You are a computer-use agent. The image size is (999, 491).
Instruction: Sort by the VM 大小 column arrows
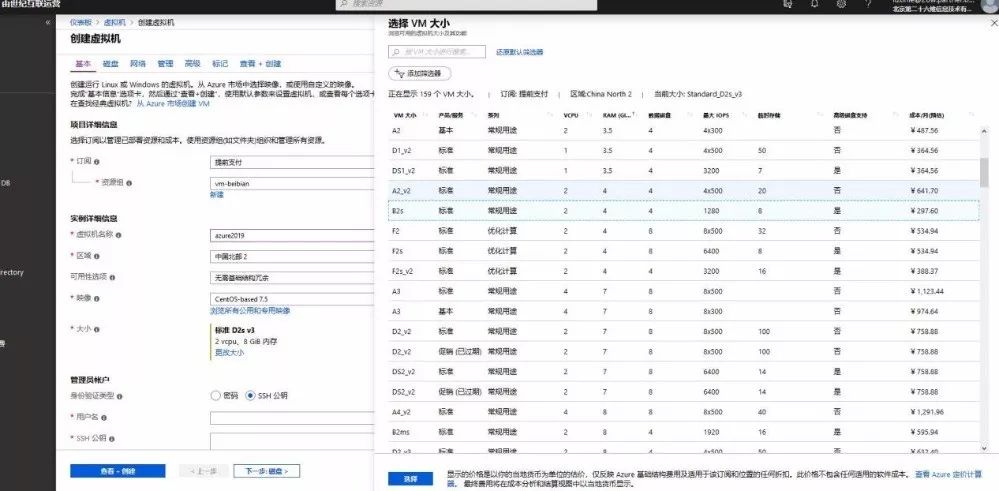pos(424,115)
